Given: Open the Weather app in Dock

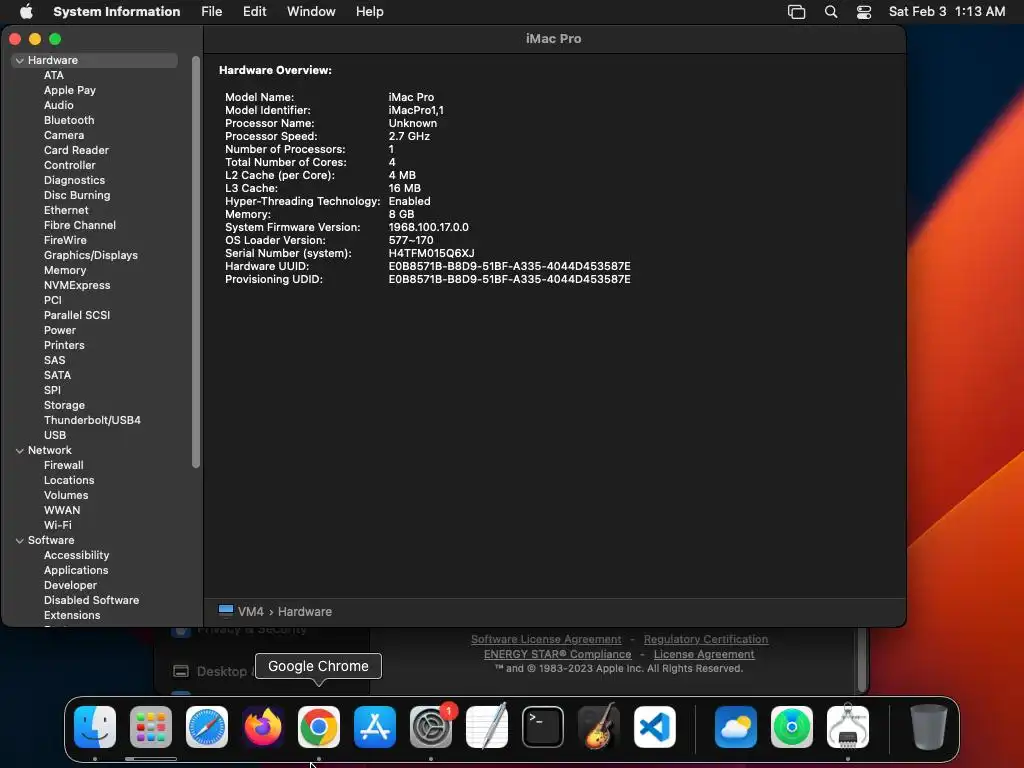Looking at the screenshot, I should [736, 726].
